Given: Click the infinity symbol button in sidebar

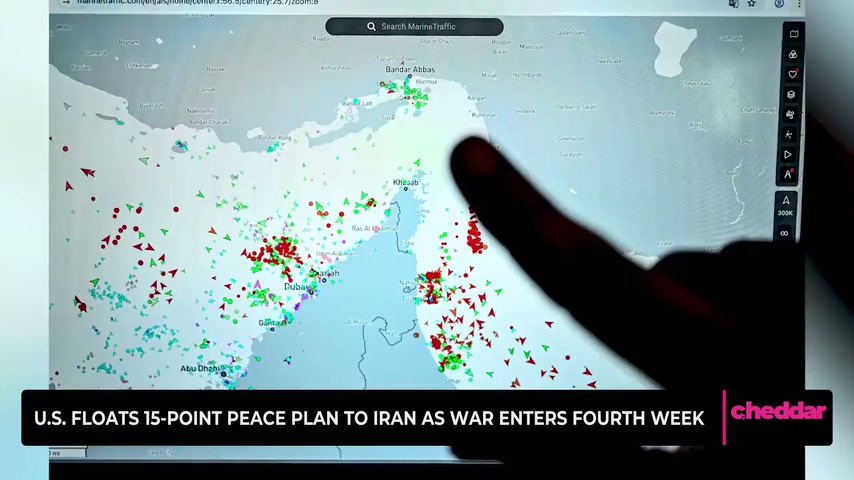Looking at the screenshot, I should [784, 233].
